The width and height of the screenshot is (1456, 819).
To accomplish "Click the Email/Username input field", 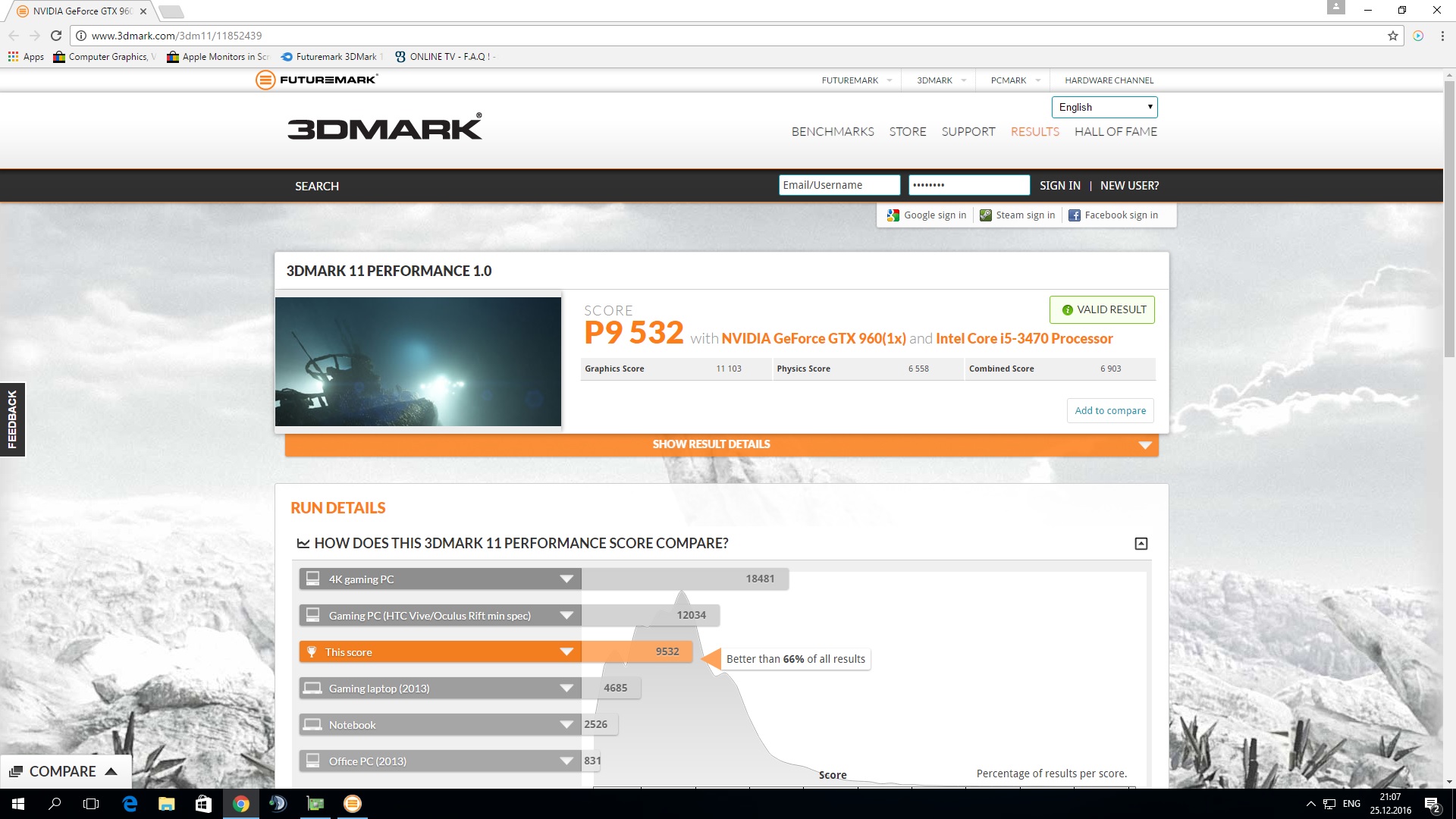I will click(839, 185).
